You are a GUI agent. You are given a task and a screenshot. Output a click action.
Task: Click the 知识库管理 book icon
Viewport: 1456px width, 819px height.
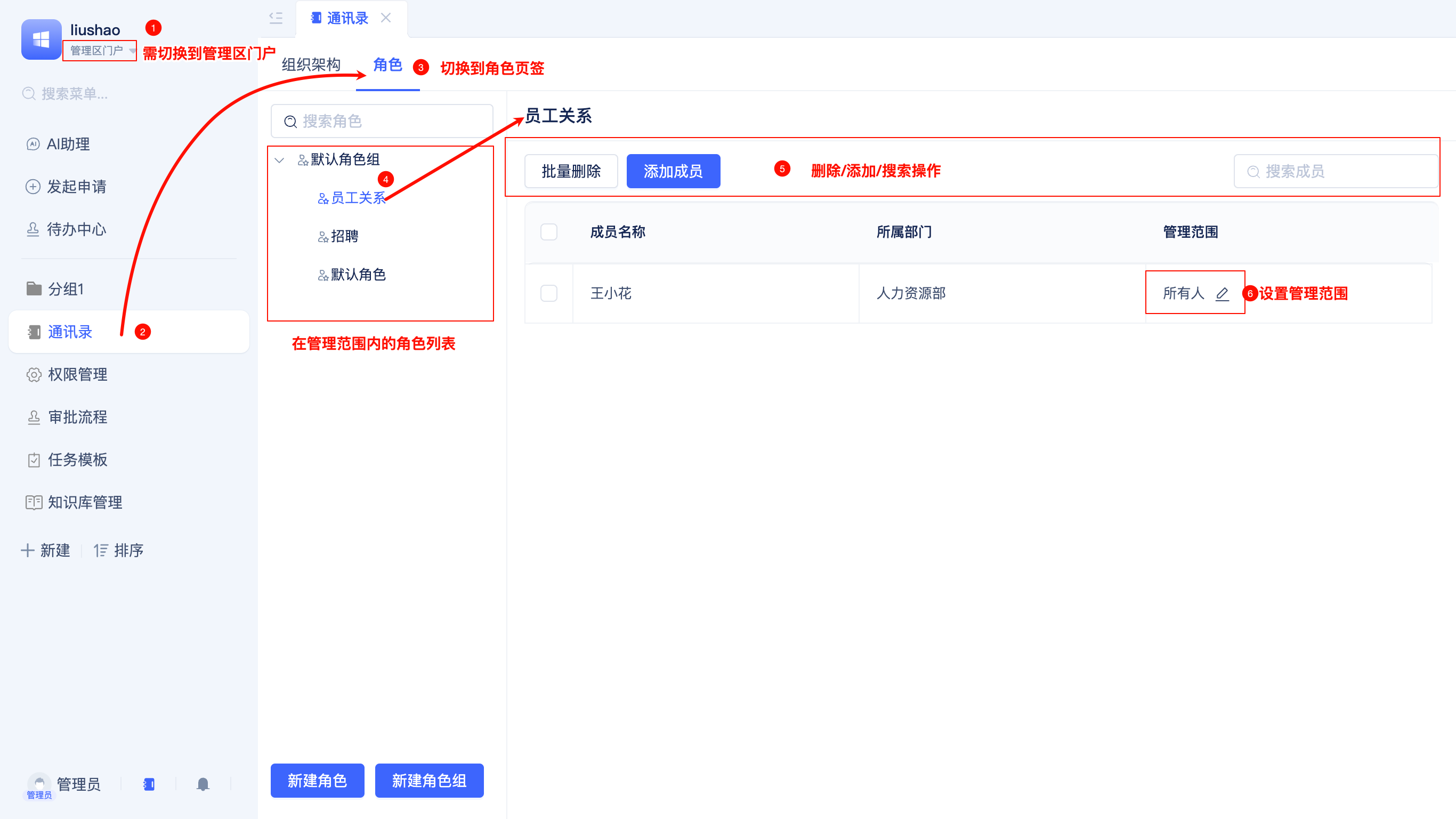coord(34,502)
